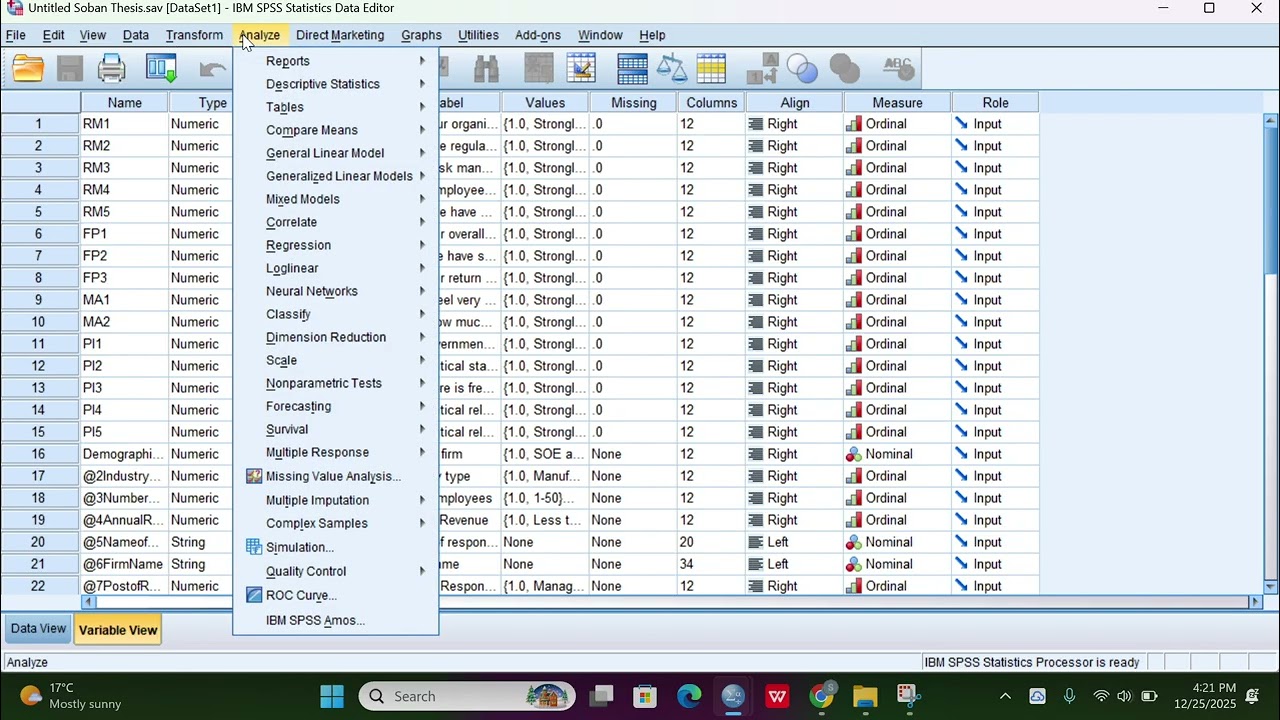The image size is (1280, 720).
Task: Click the Ordinal measure cell for RM1
Action: point(897,124)
